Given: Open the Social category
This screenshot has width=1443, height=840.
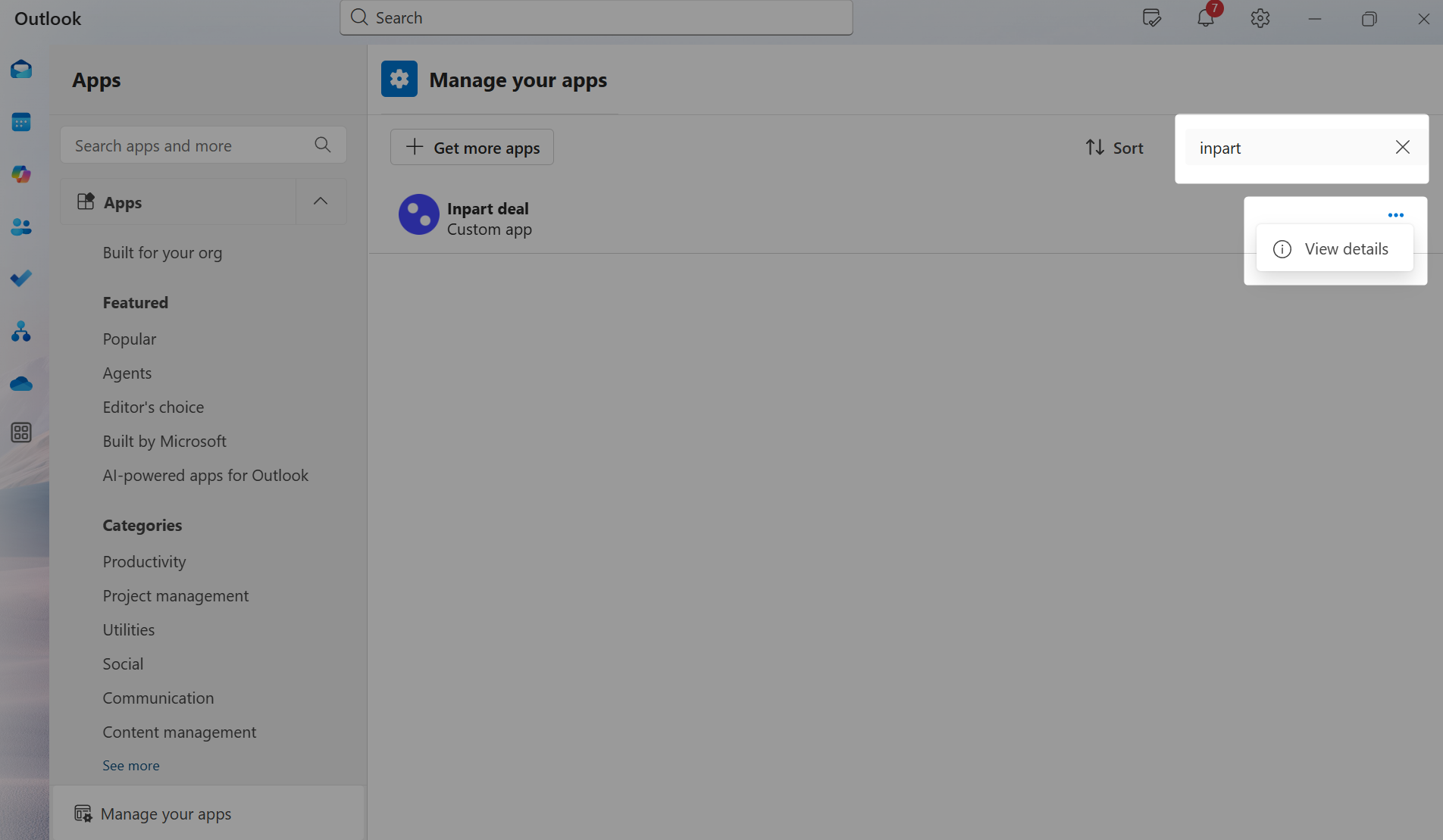Looking at the screenshot, I should click(123, 664).
